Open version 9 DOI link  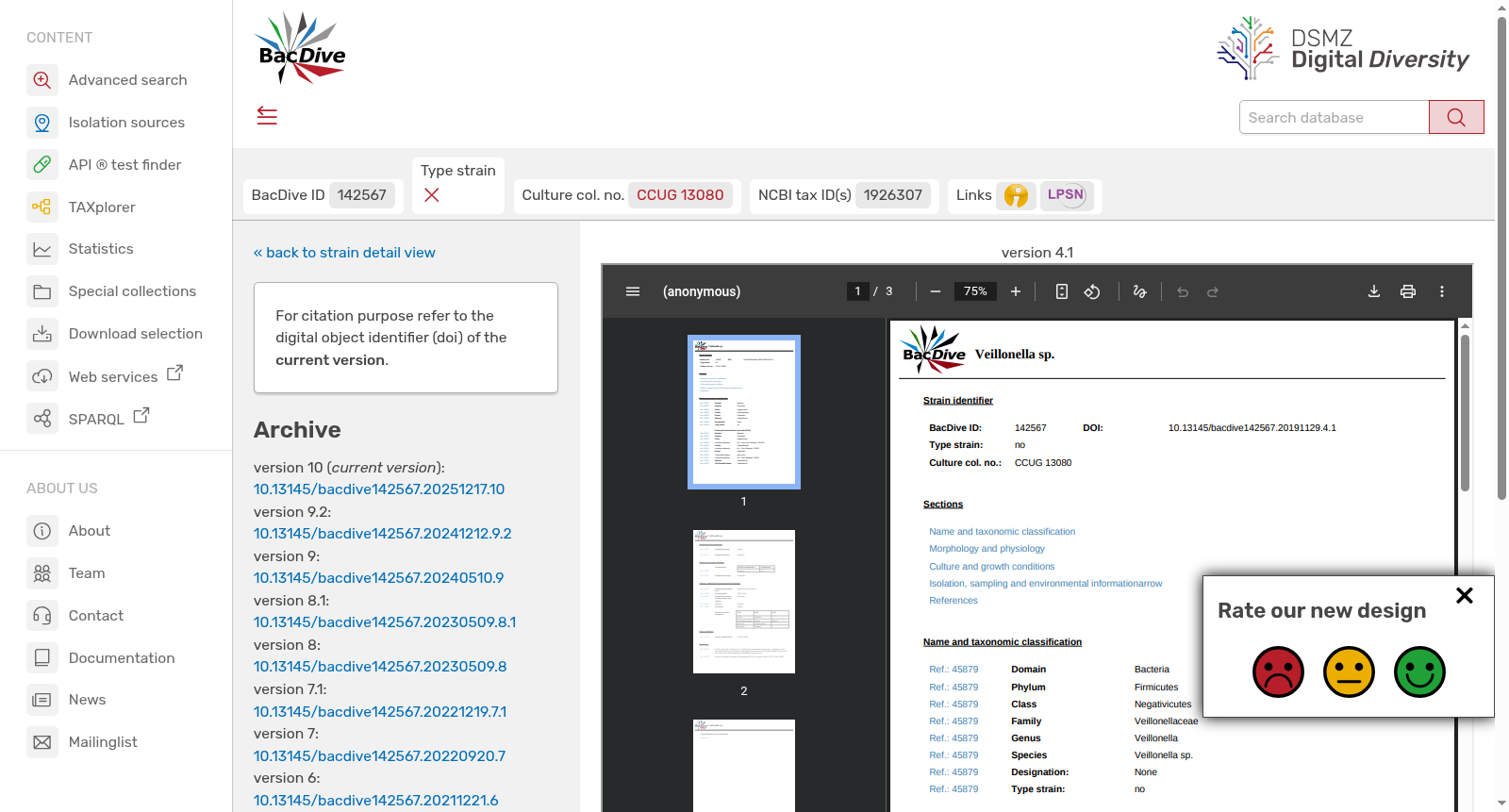click(379, 578)
